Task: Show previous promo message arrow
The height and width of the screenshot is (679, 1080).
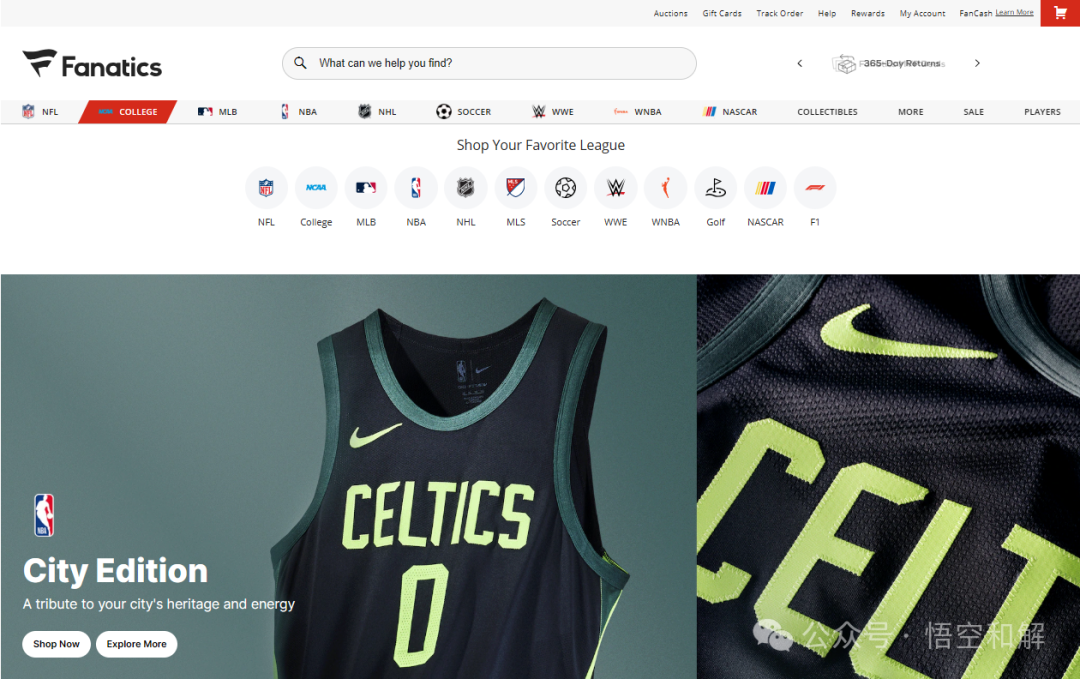Action: (x=800, y=63)
